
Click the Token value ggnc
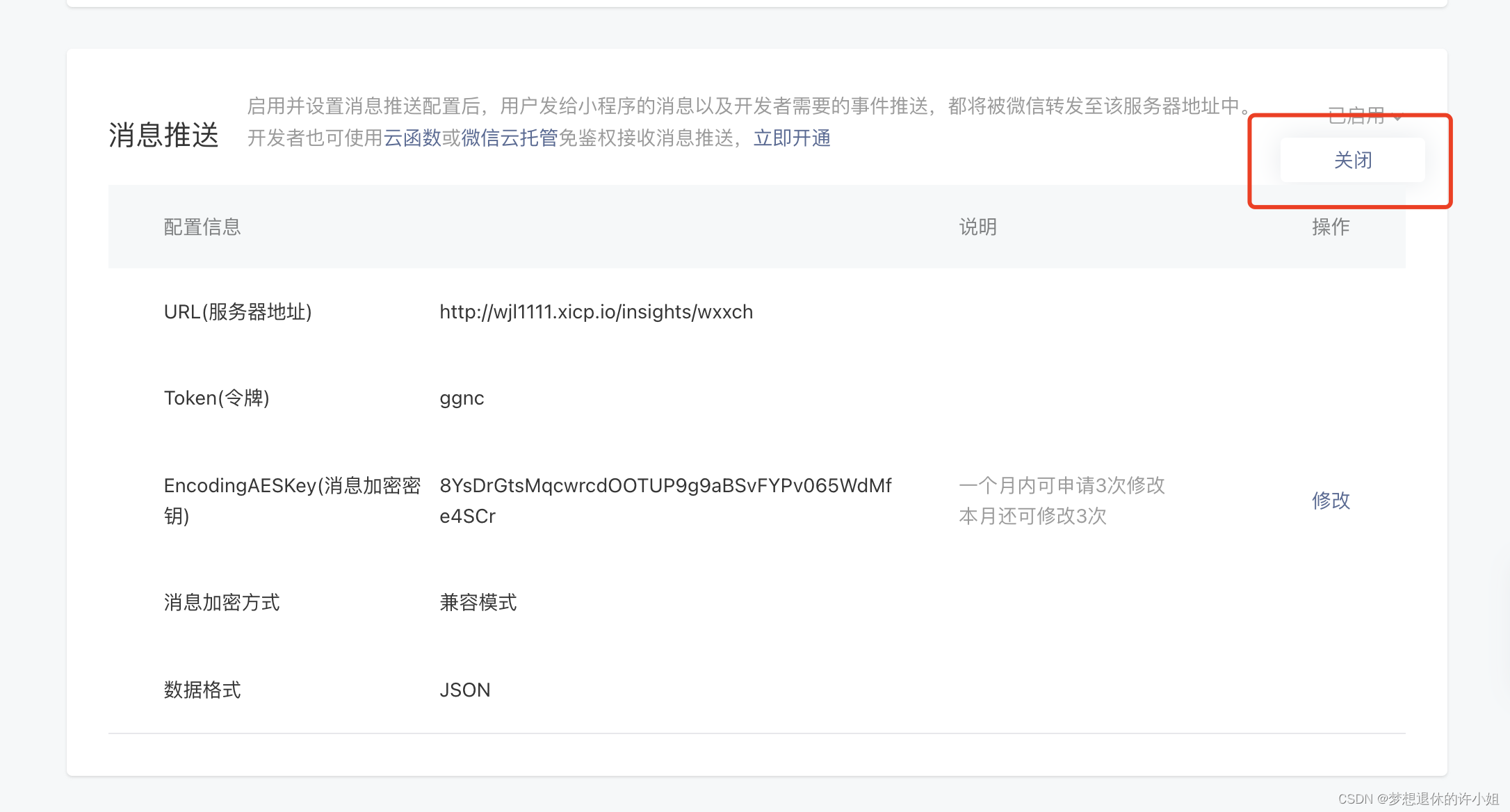[x=462, y=398]
